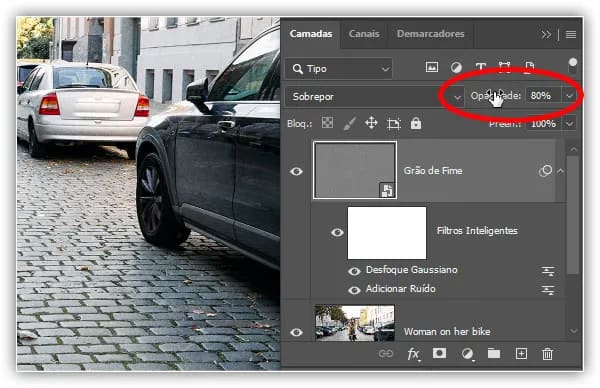Screen dimensions: 600x388
Task: Filter for type layers
Action: coord(481,68)
